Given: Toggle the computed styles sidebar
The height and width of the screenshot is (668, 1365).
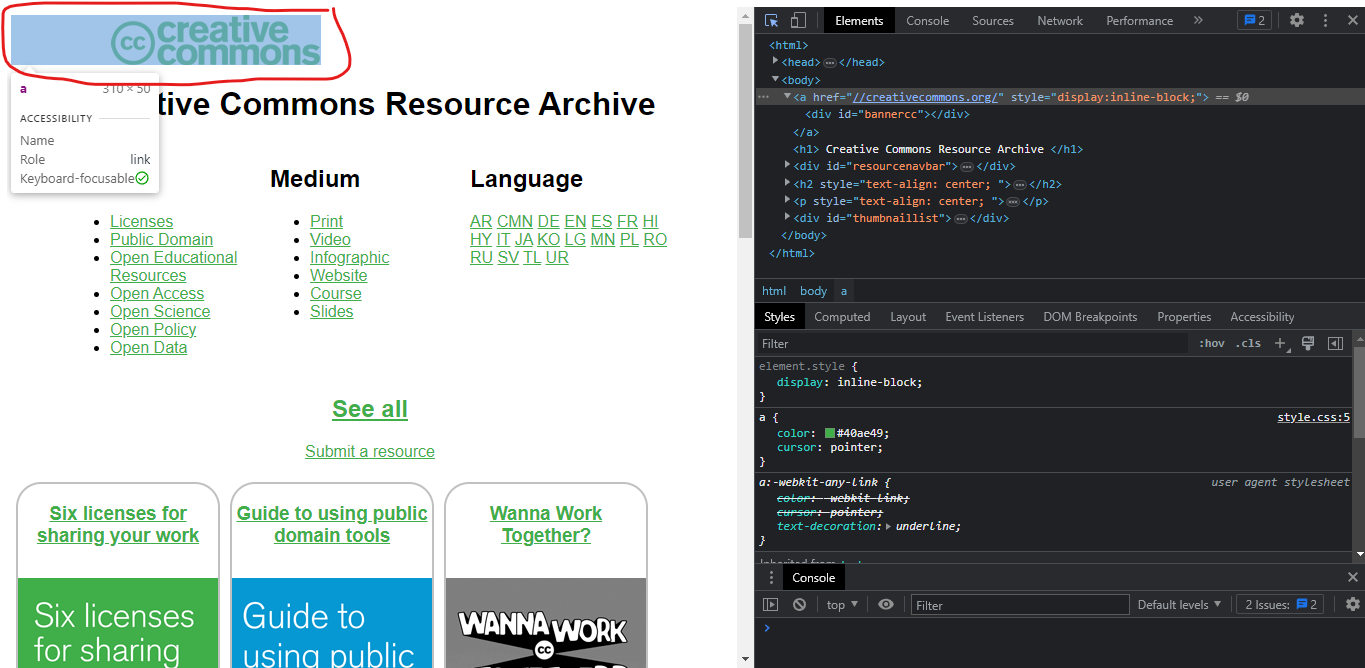Looking at the screenshot, I should coord(1336,343).
